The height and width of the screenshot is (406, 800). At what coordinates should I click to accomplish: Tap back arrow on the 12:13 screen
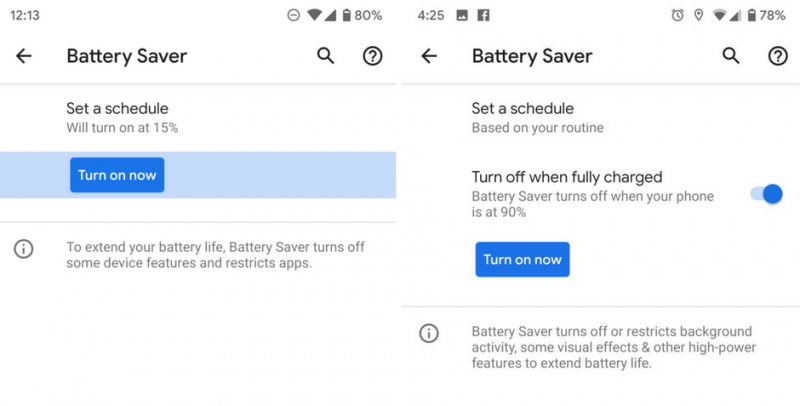point(24,56)
